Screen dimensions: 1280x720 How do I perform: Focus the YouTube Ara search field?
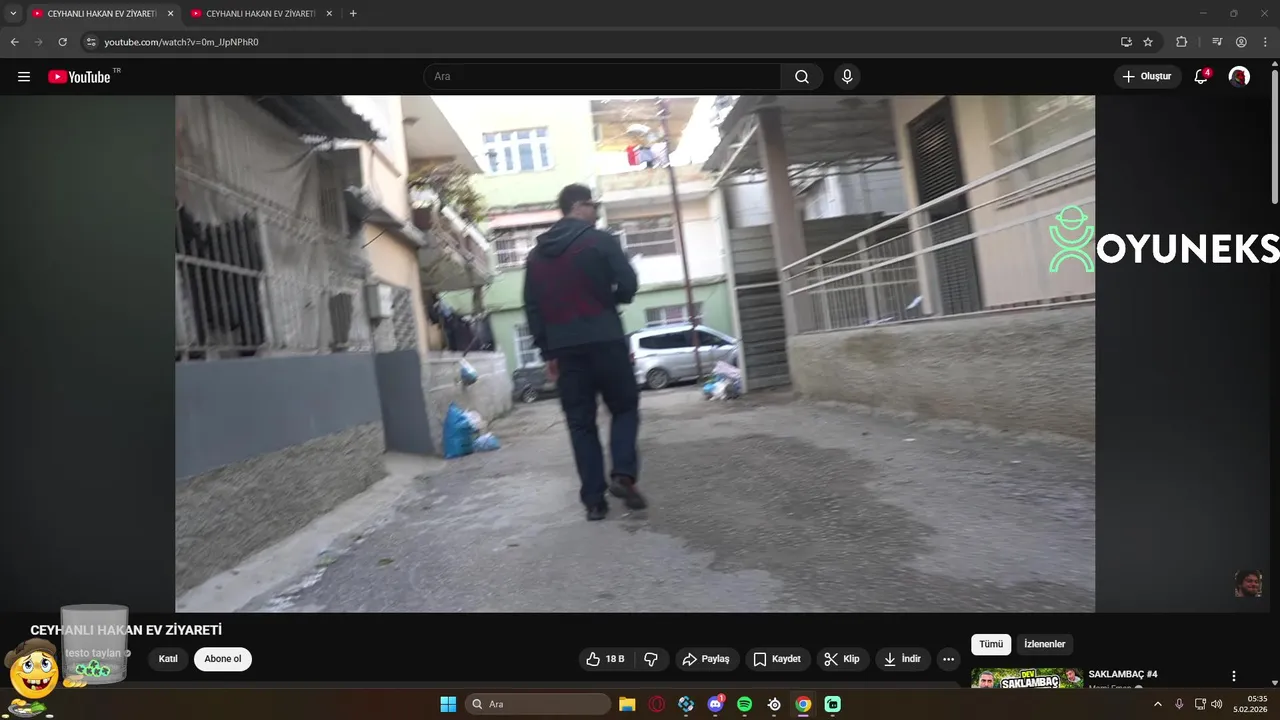coord(603,77)
